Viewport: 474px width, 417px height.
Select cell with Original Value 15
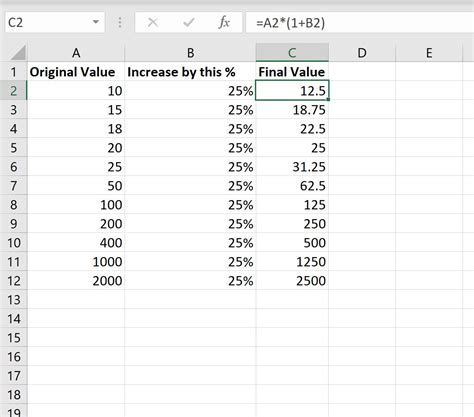point(76,110)
